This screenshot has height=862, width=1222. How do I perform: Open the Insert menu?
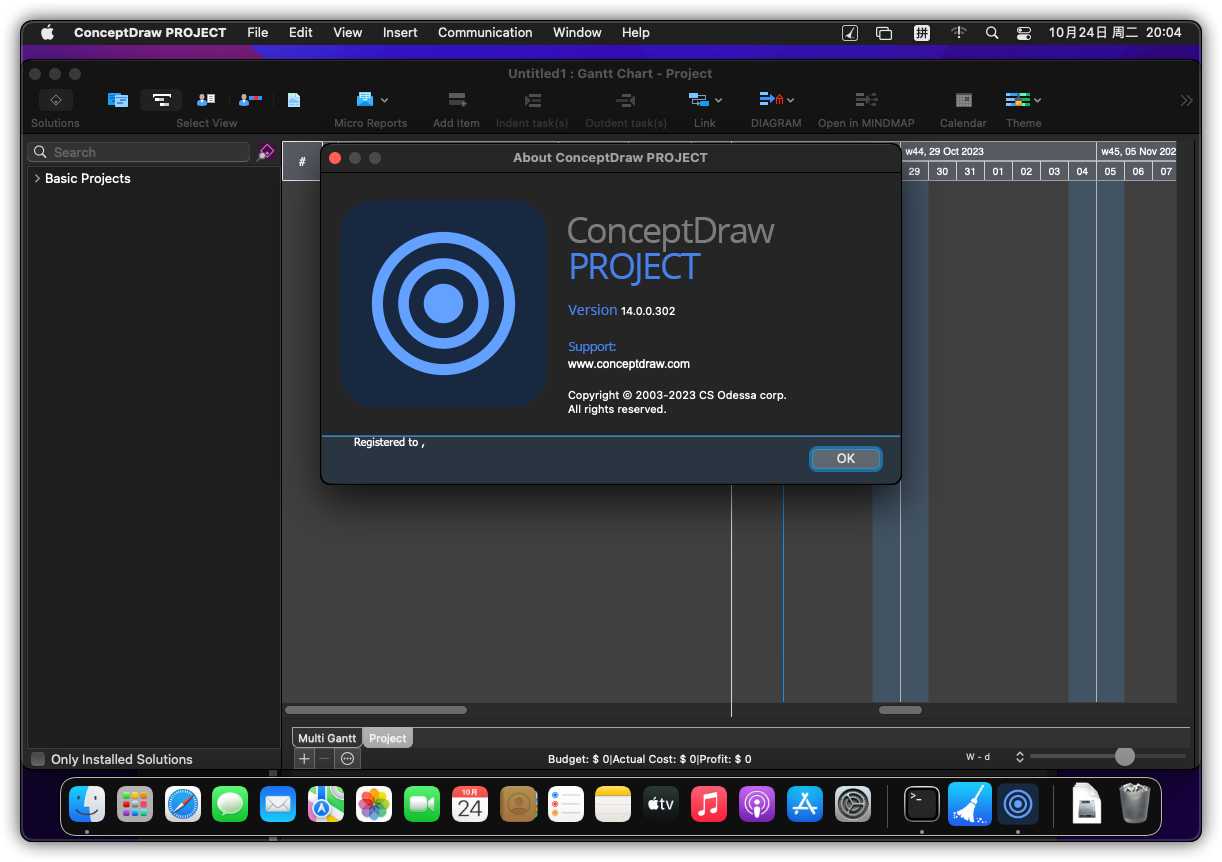[x=400, y=32]
